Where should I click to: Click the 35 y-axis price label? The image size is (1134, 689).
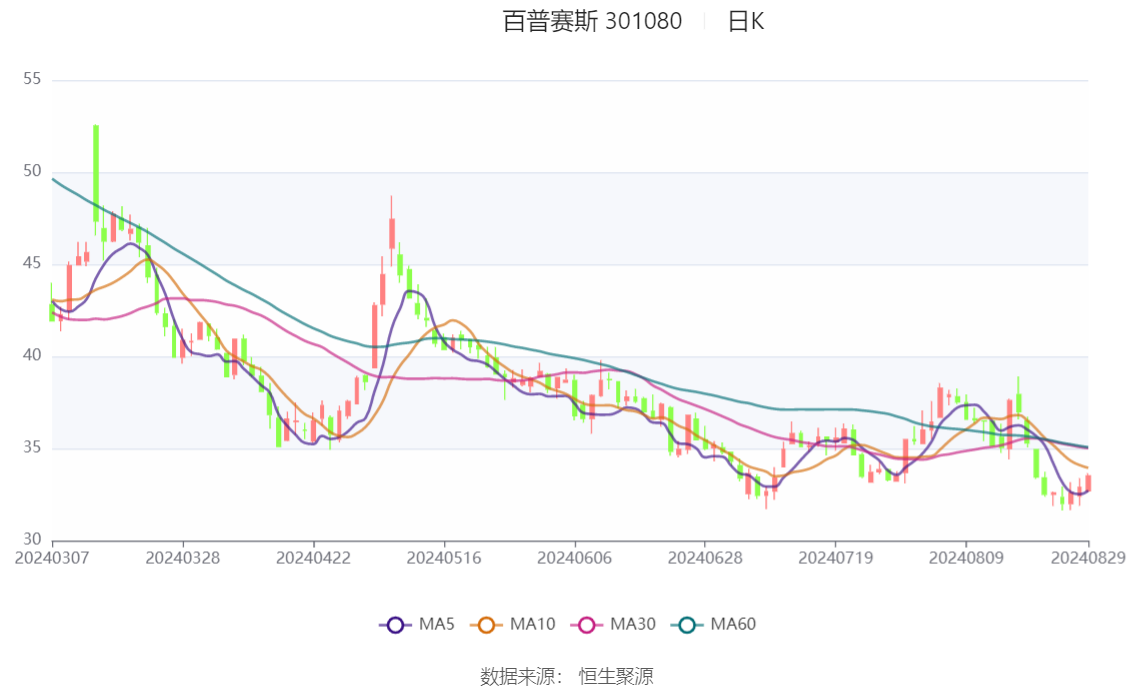point(32,447)
